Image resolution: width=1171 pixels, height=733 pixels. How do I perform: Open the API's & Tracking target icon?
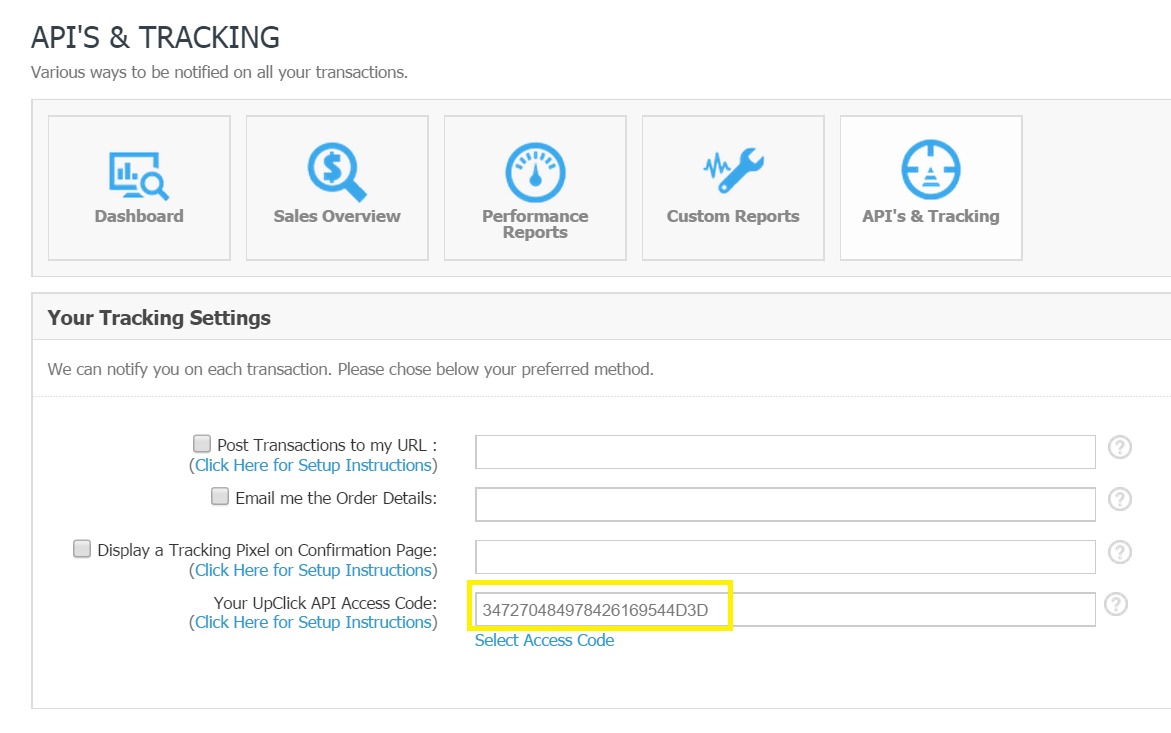tap(930, 170)
